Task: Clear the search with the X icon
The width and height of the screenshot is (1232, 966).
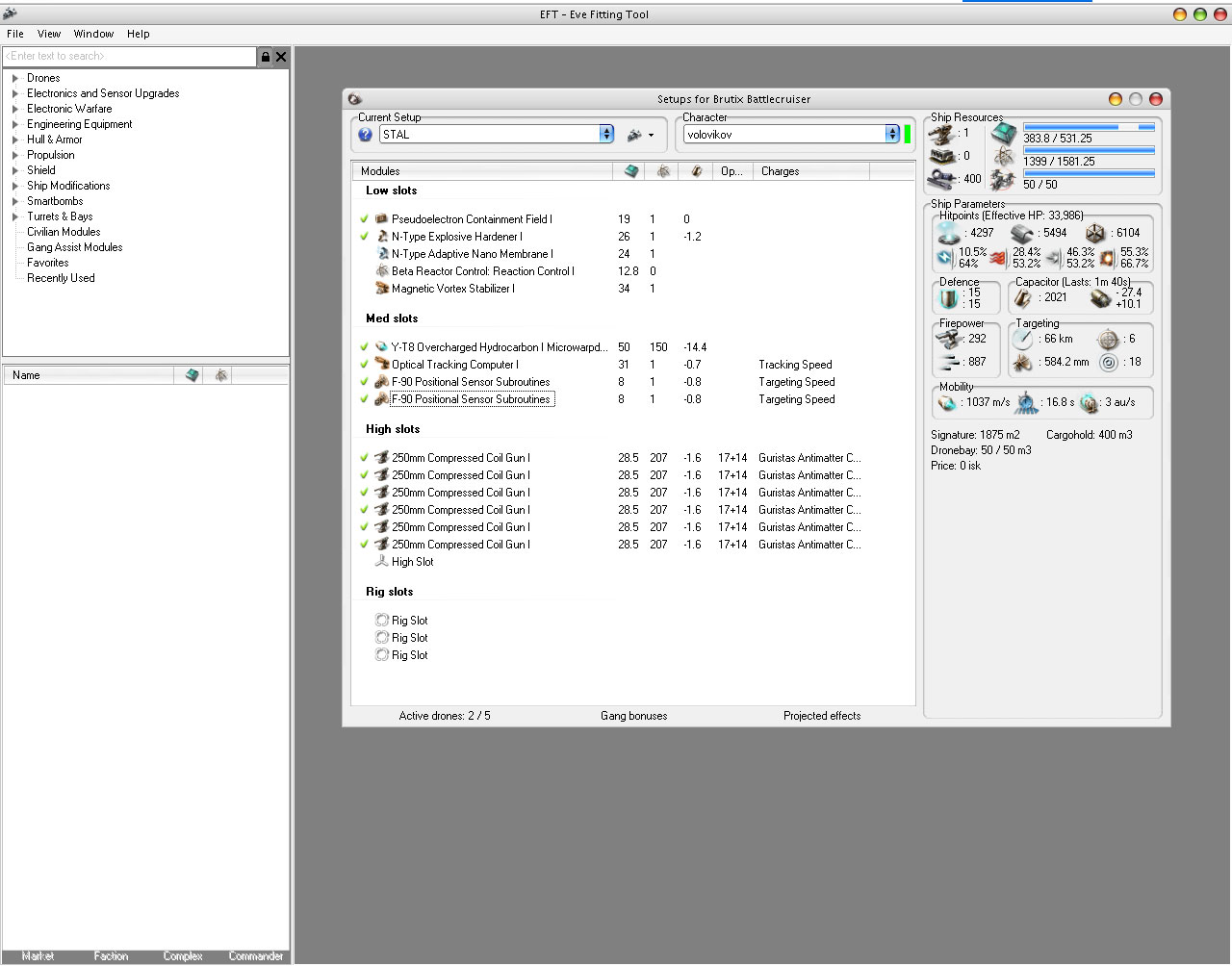Action: pos(281,57)
